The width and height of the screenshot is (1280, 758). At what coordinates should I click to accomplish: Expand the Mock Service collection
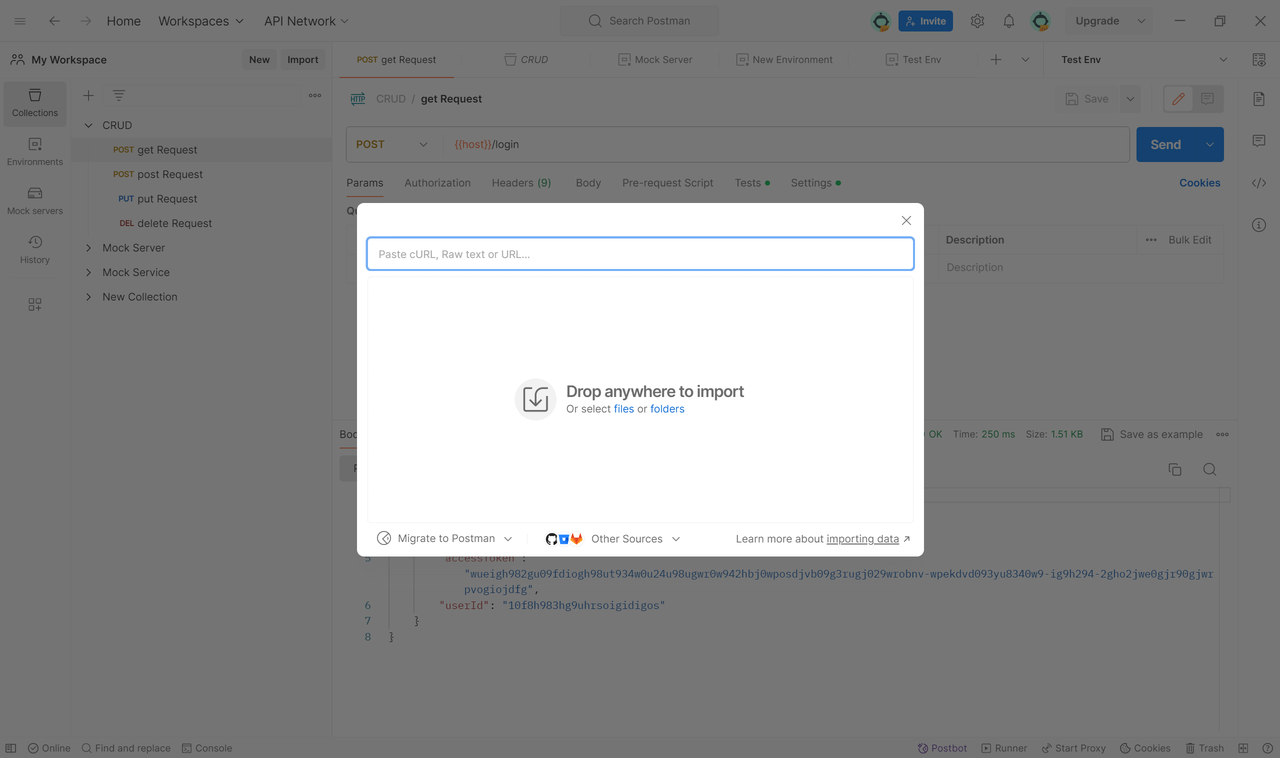(88, 272)
